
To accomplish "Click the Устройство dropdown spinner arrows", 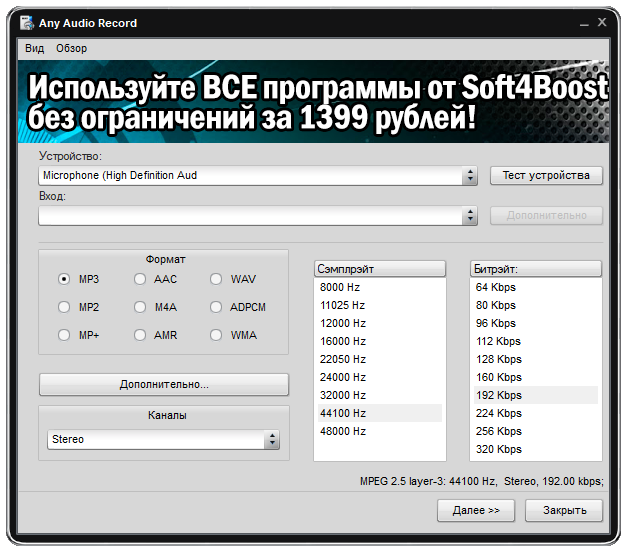I will (x=470, y=175).
